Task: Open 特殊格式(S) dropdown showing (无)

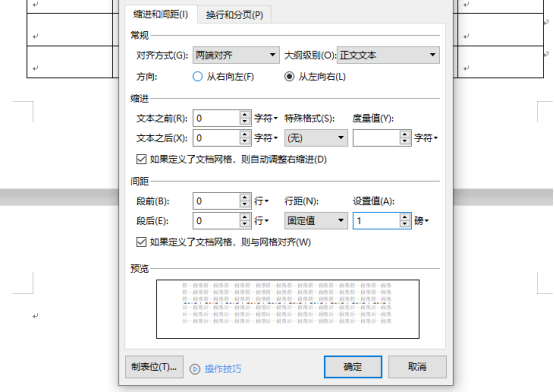Action: (316, 138)
